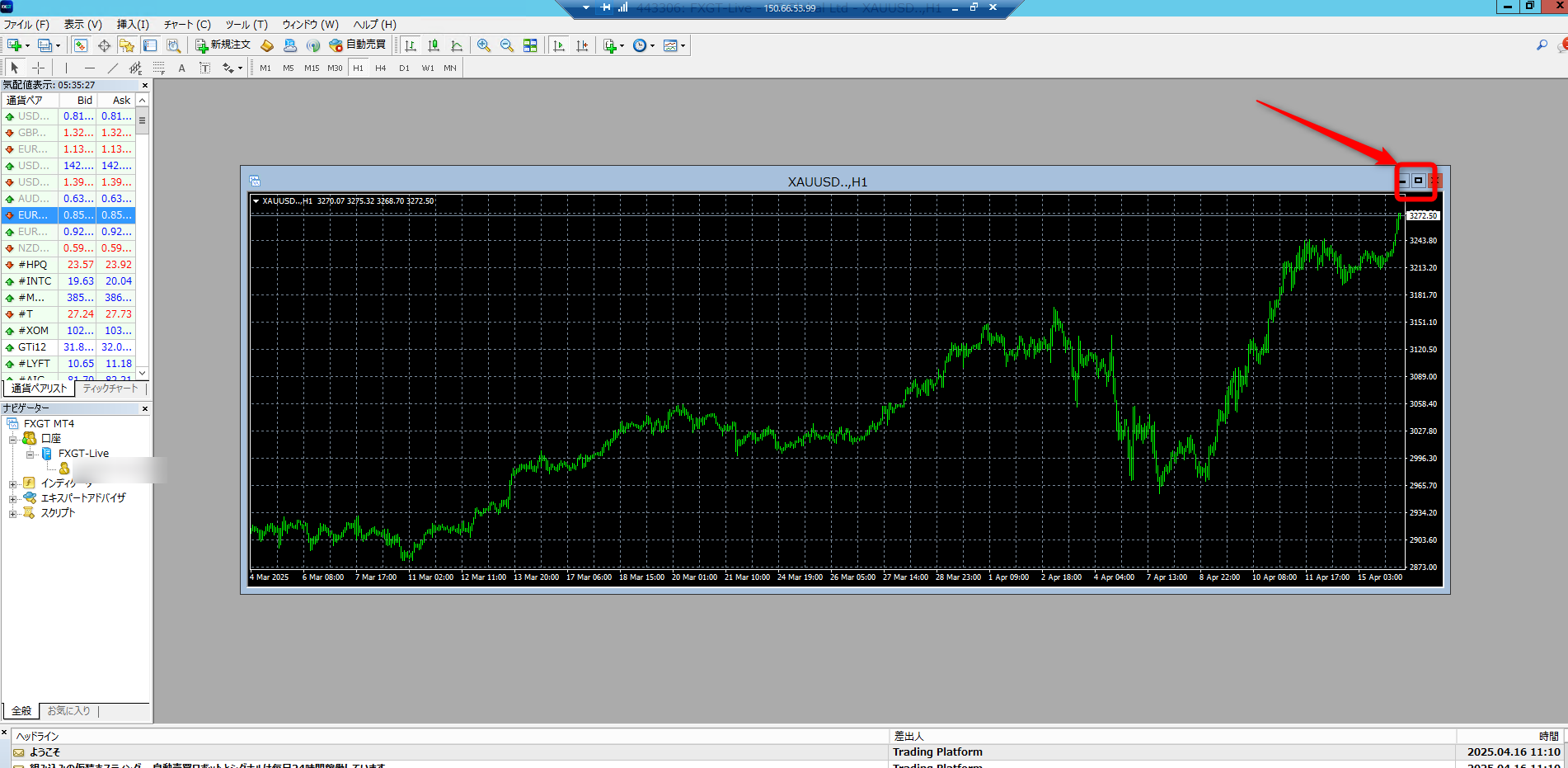The width and height of the screenshot is (1568, 768).
Task: Collapse the 口座 tree node
Action: 13,439
